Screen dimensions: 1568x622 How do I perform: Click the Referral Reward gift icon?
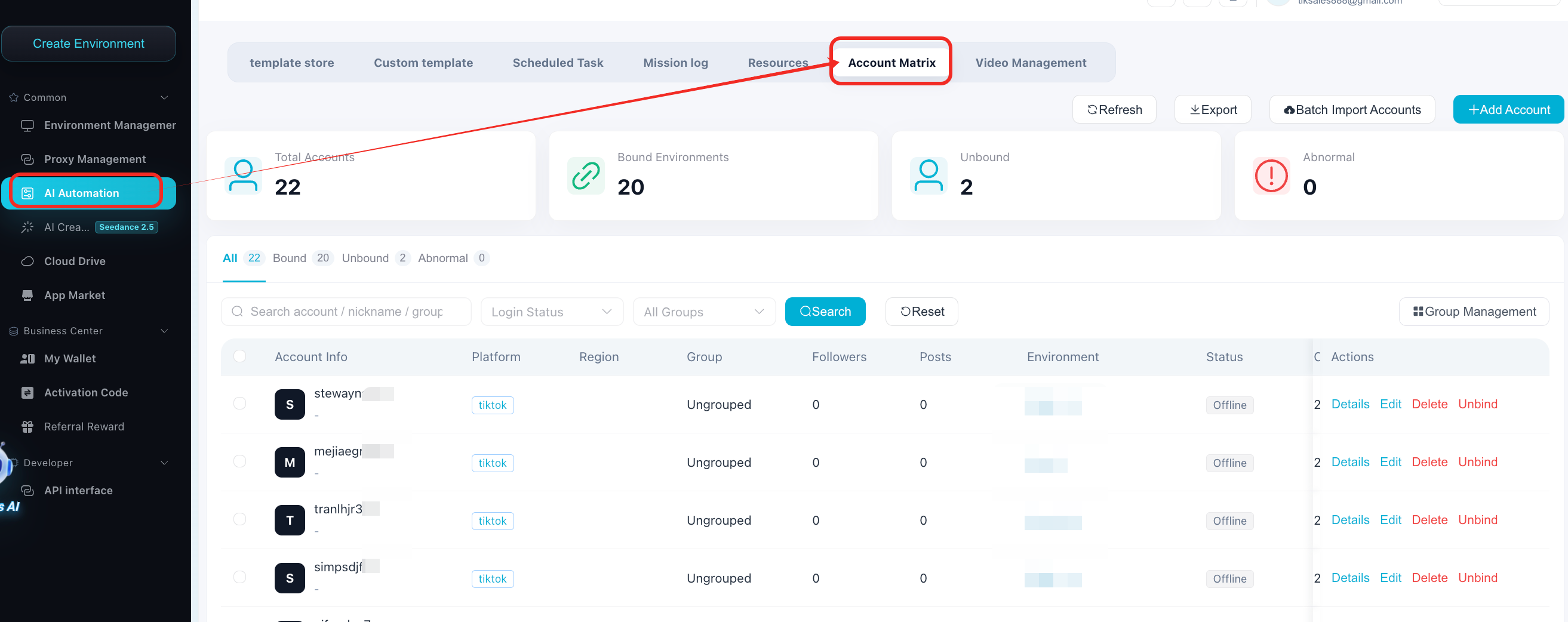pyautogui.click(x=27, y=427)
